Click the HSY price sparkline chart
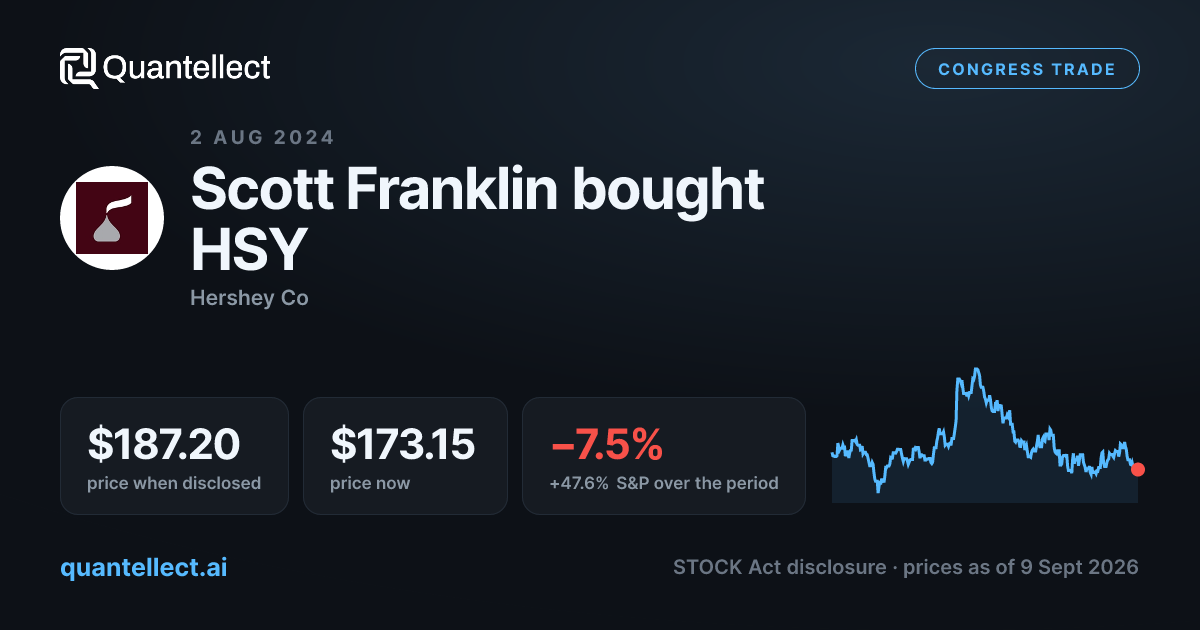 pyautogui.click(x=985, y=435)
